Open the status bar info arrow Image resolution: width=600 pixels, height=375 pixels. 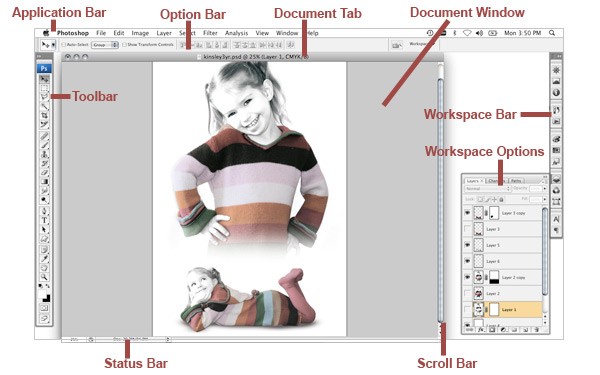[168, 339]
